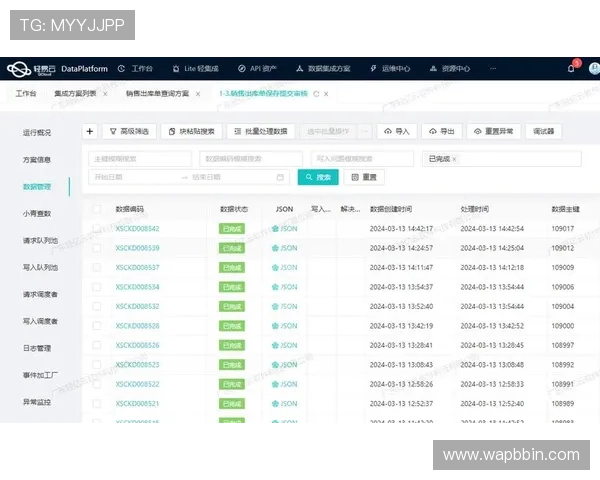Open 数据集成方案 in top navigation
600x480 pixels.
323,69
